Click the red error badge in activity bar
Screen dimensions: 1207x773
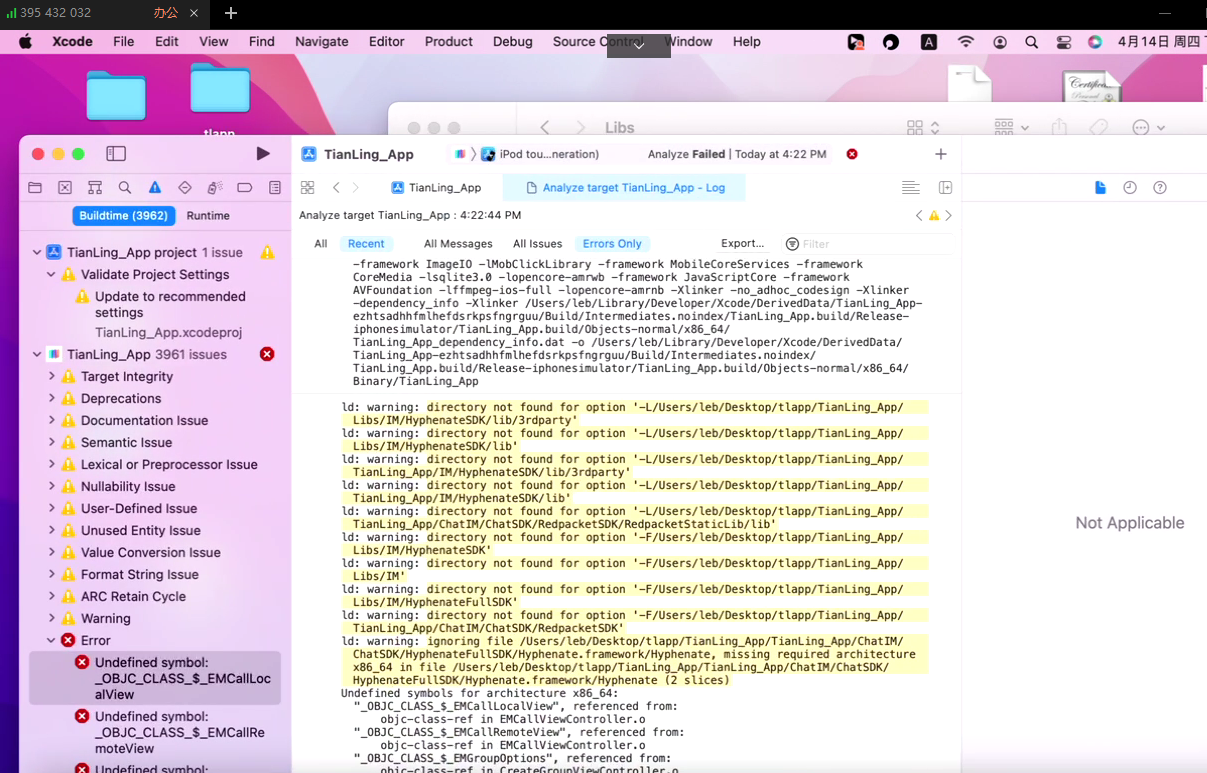[x=852, y=154]
